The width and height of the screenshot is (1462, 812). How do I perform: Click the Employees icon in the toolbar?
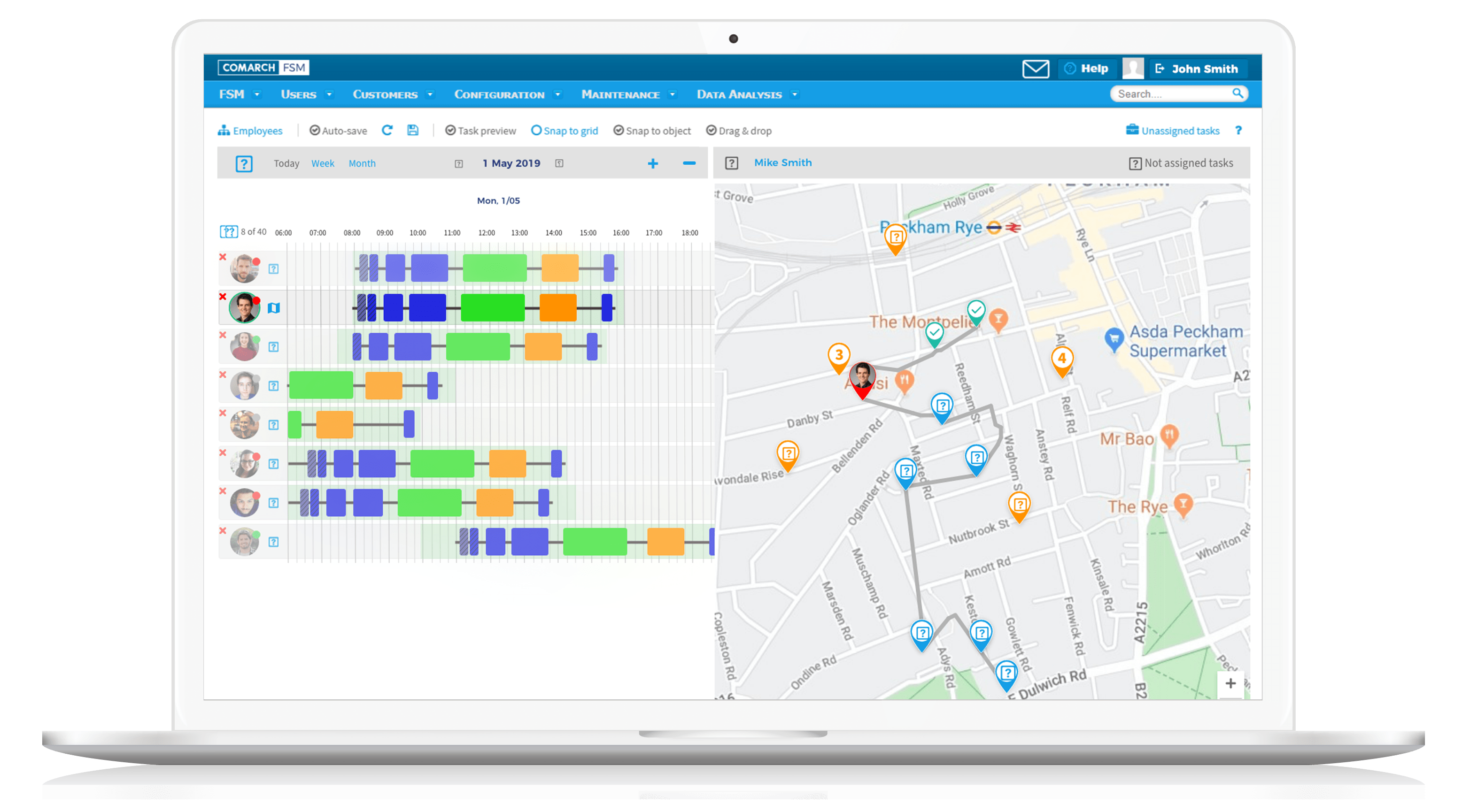(224, 130)
